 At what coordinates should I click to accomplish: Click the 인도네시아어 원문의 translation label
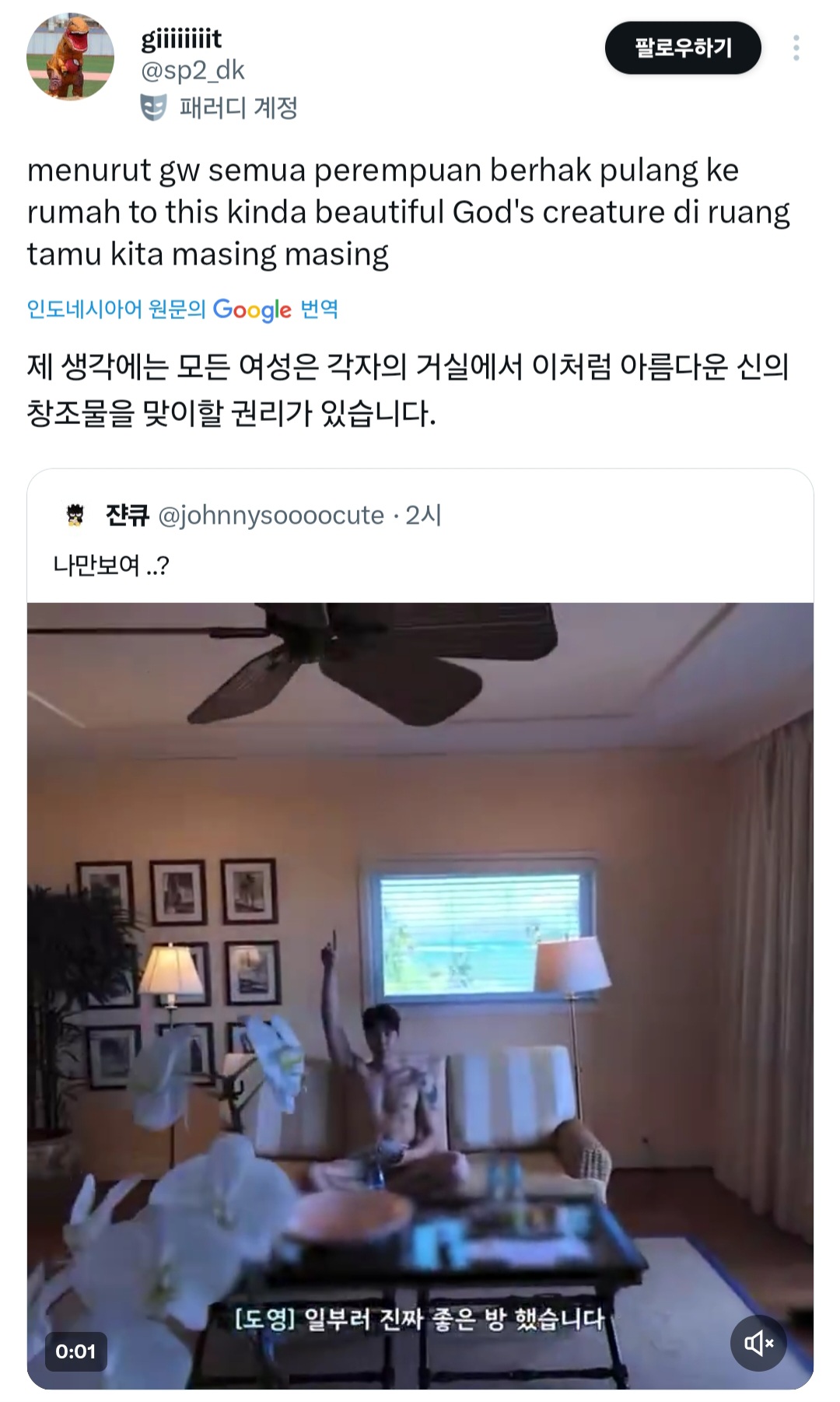click(x=116, y=310)
